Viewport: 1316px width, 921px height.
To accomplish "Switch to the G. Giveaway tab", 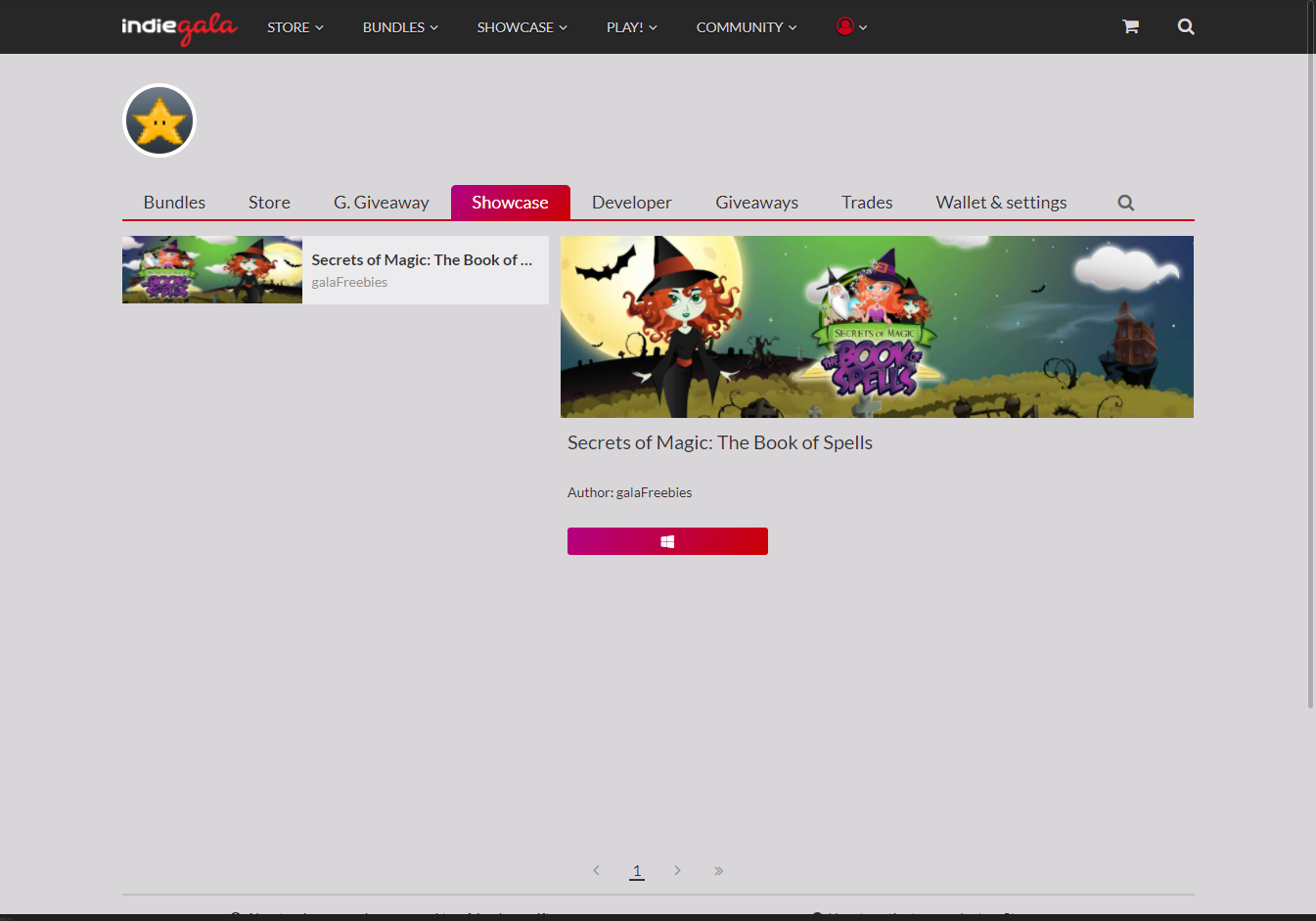I will click(x=382, y=203).
